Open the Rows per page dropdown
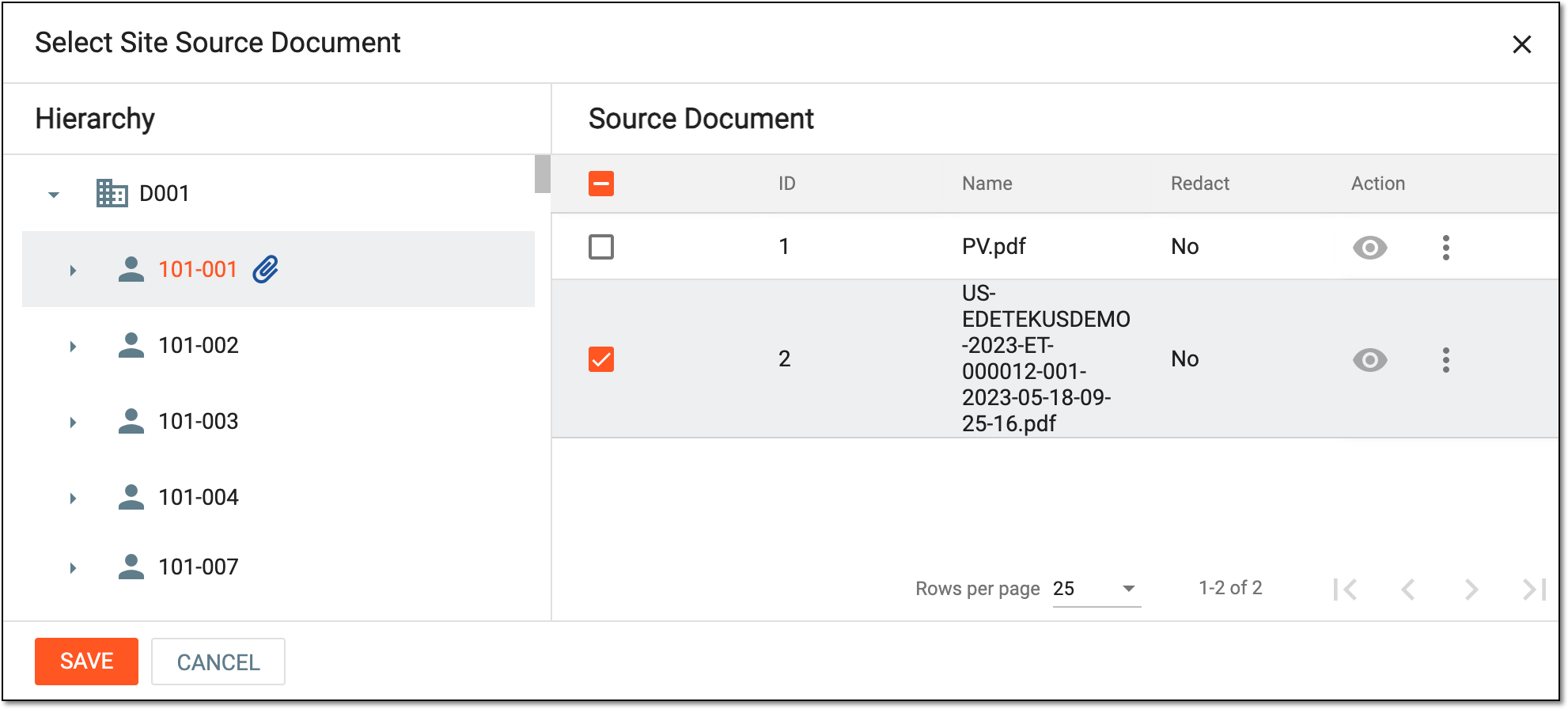1568x709 pixels. pyautogui.click(x=1096, y=589)
